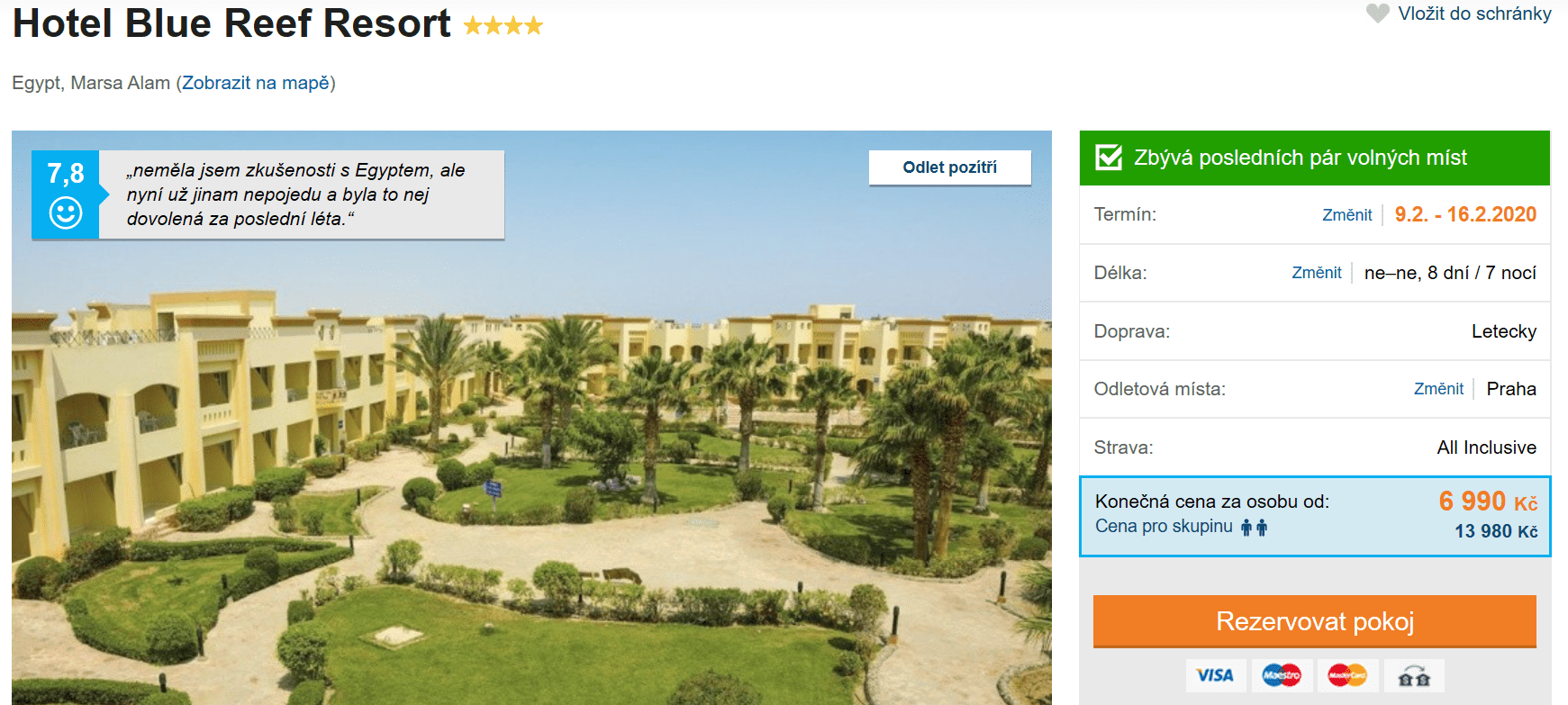
Task: Click the bank transfer payment icon
Action: 1414,675
